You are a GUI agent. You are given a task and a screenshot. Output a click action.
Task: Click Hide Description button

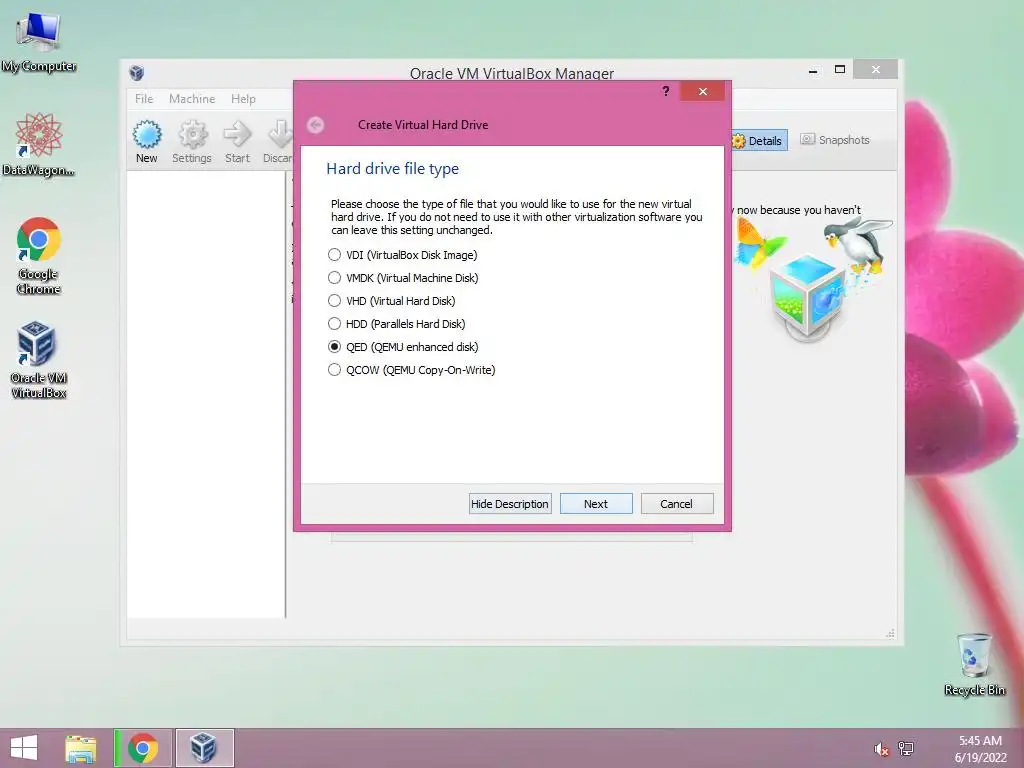(x=510, y=504)
